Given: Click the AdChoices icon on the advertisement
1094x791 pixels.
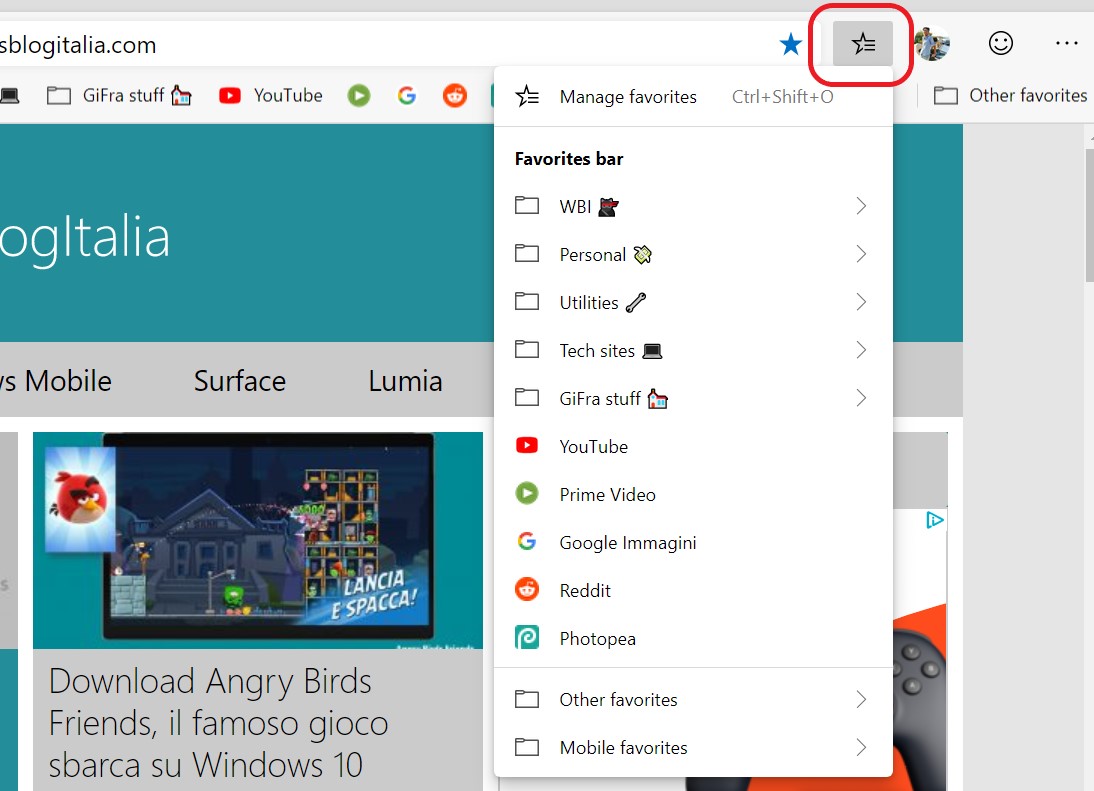Looking at the screenshot, I should click(x=934, y=520).
